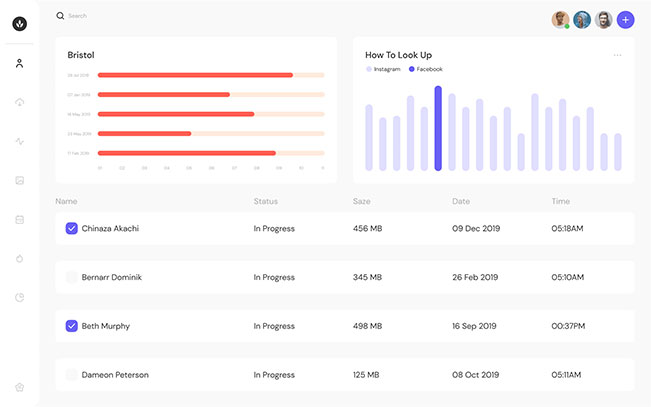
Task: Open the first user avatar with green dot
Action: [560, 20]
